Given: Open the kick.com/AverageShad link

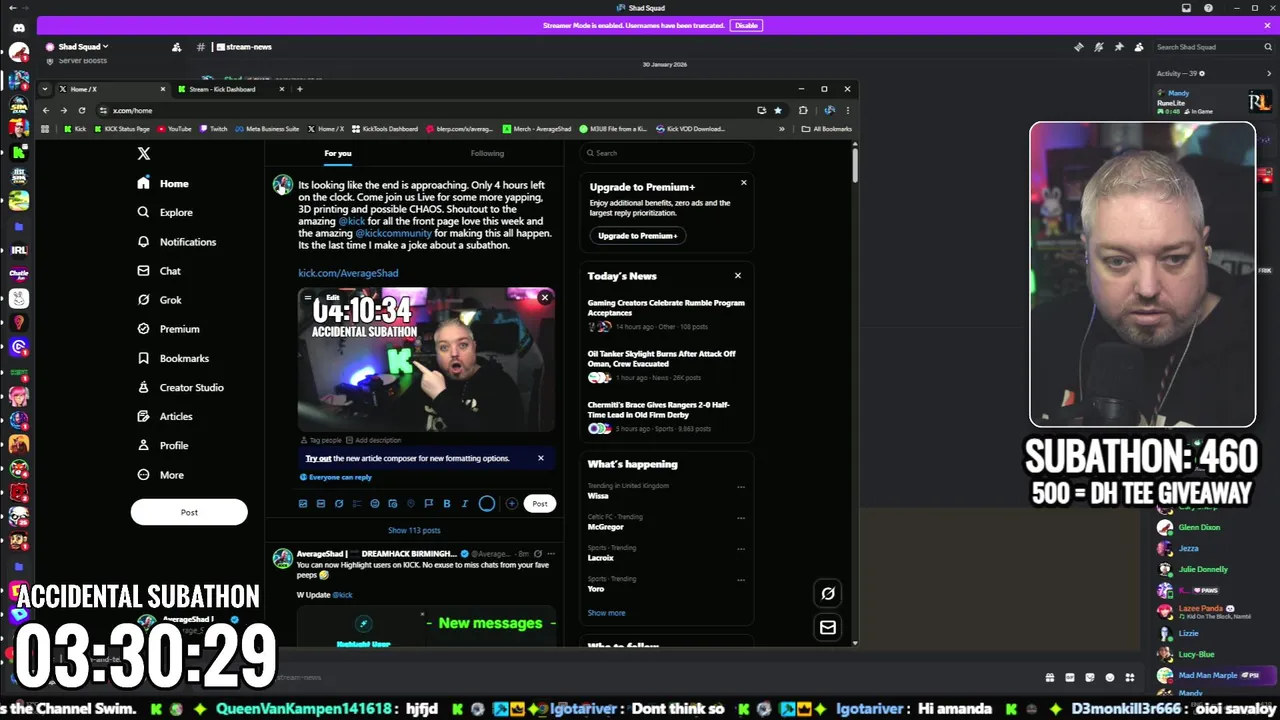Looking at the screenshot, I should [348, 273].
